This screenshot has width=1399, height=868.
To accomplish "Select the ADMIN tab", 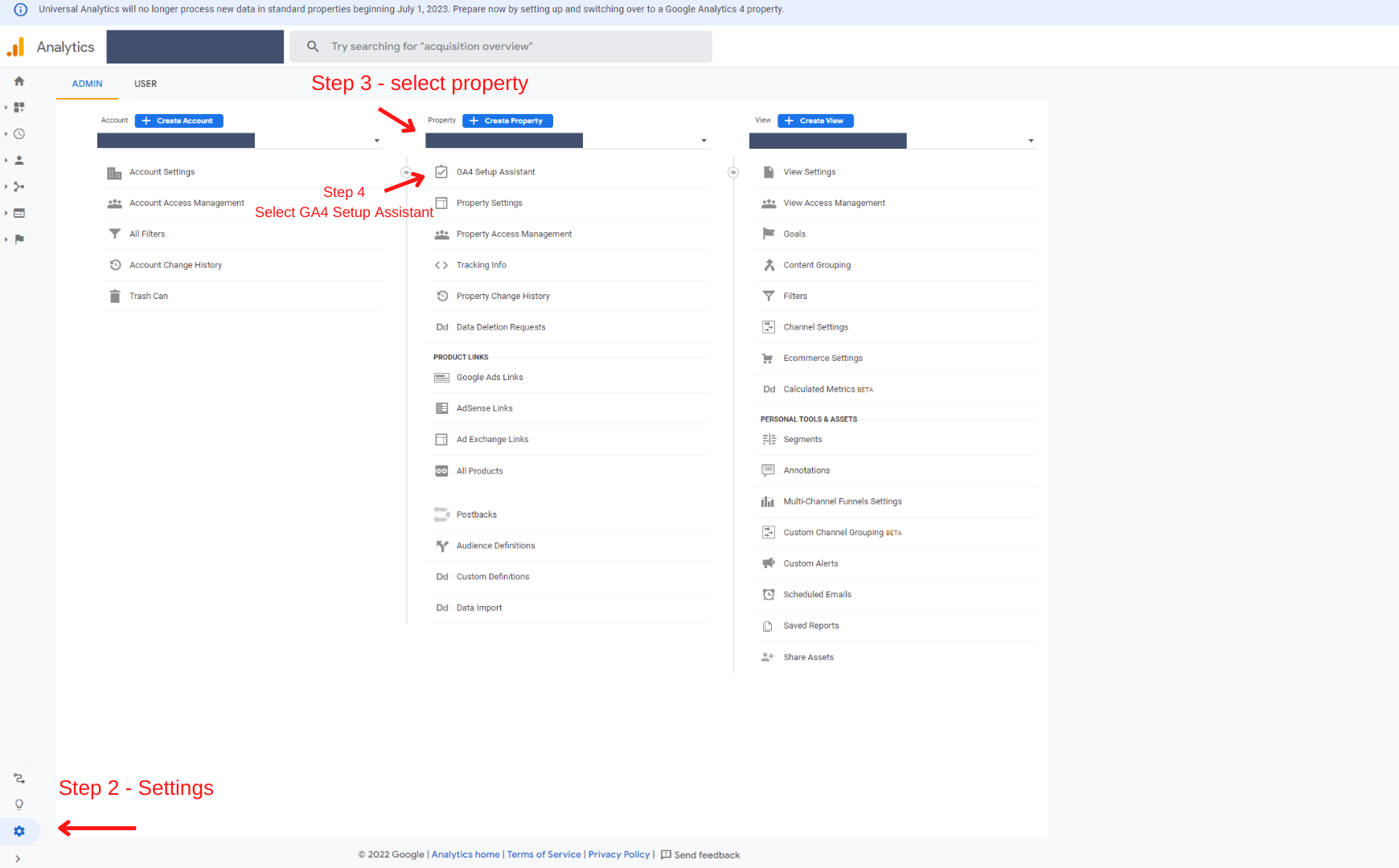I will [x=87, y=84].
